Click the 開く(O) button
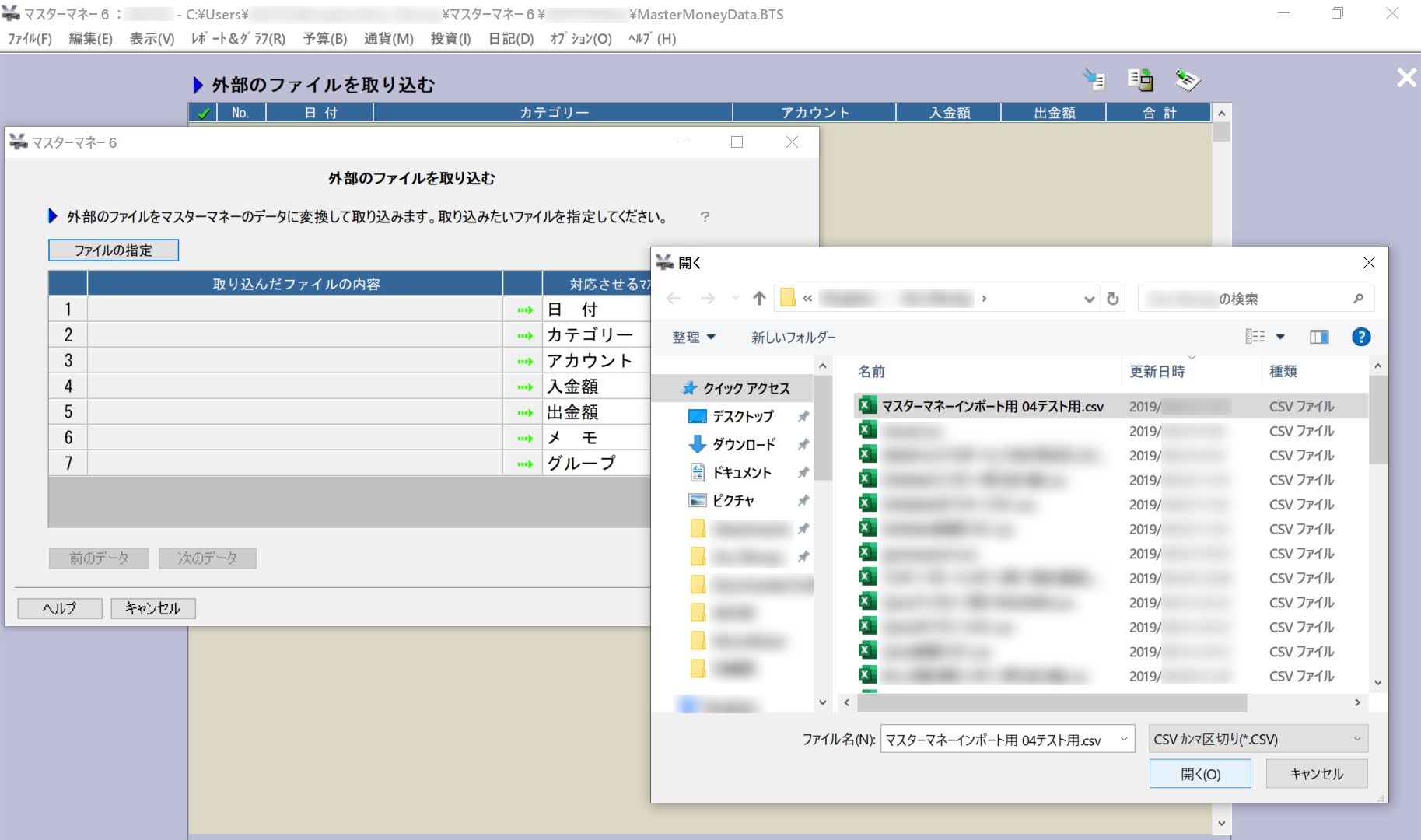 pyautogui.click(x=1200, y=774)
